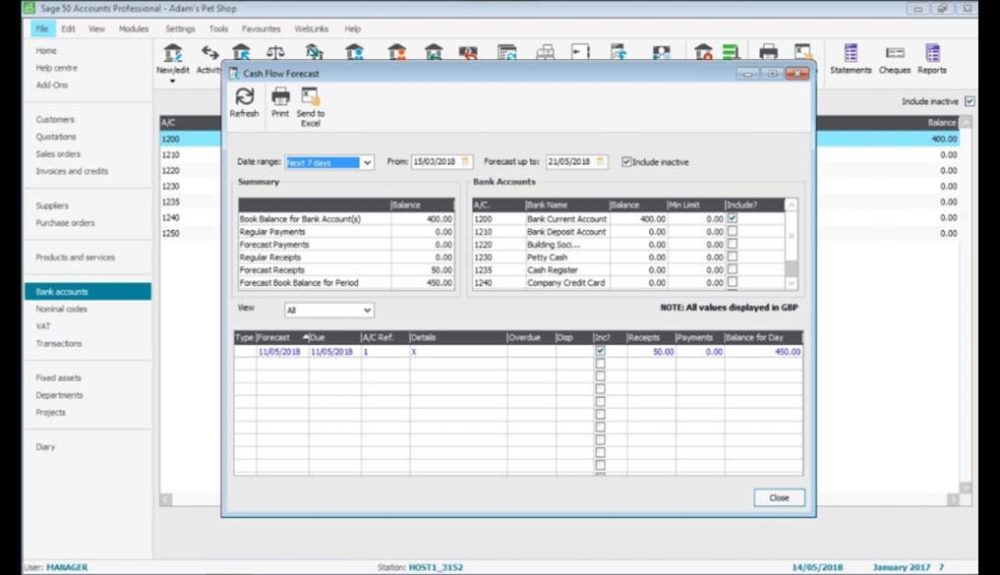This screenshot has height=575, width=1000.
Task: Open the Date range dropdown
Action: click(x=367, y=163)
